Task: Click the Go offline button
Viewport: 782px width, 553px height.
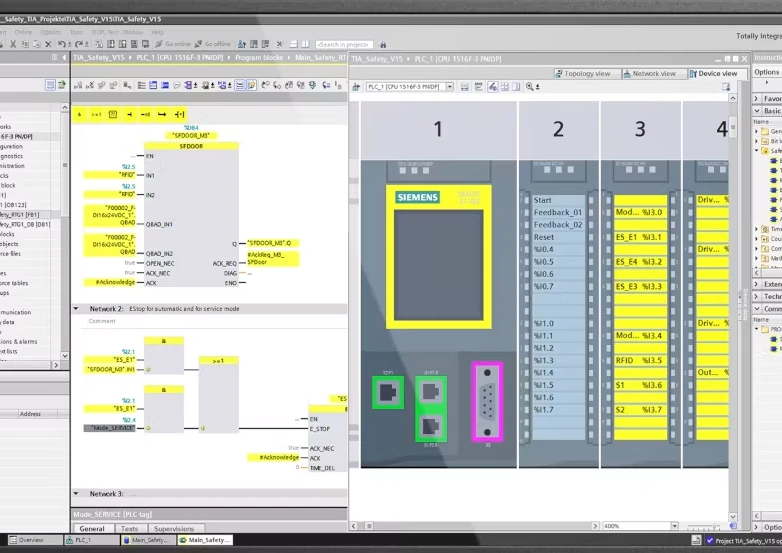Action: tap(213, 44)
